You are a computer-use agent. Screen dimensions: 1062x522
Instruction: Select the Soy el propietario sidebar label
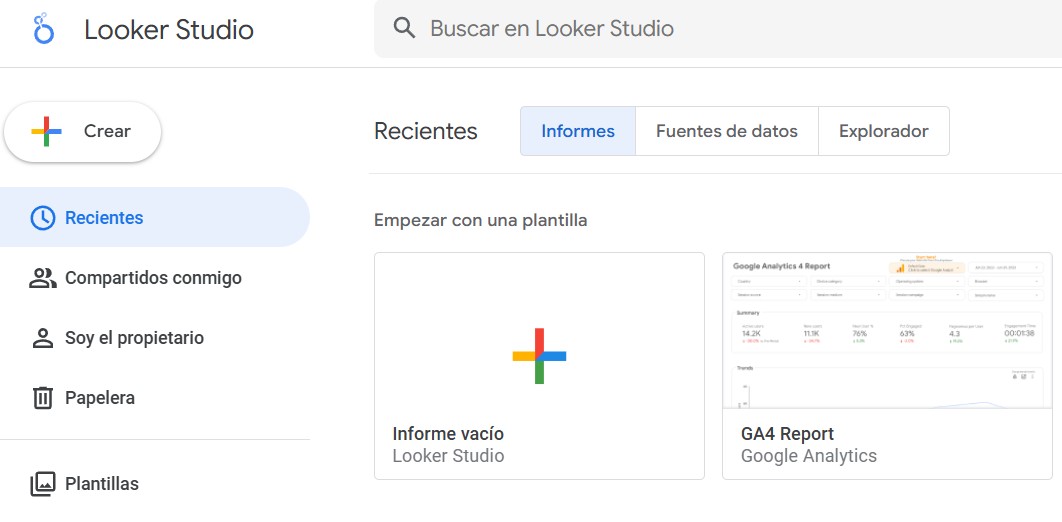tap(134, 338)
